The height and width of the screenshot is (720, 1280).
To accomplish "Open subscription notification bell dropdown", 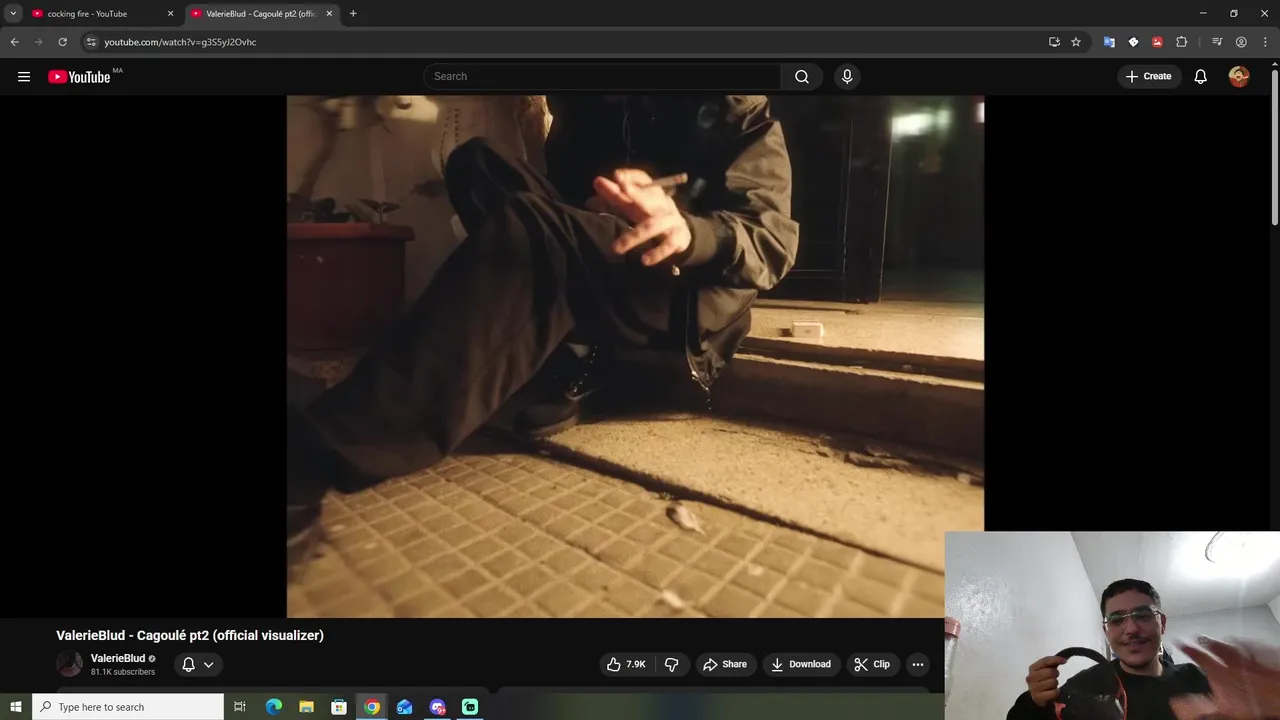I will 198,664.
